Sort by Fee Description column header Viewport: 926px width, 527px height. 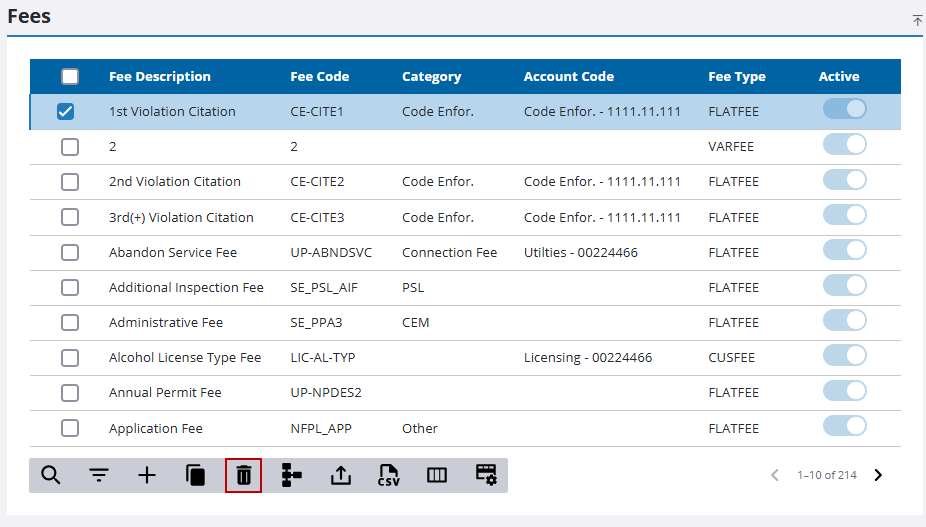pyautogui.click(x=160, y=77)
